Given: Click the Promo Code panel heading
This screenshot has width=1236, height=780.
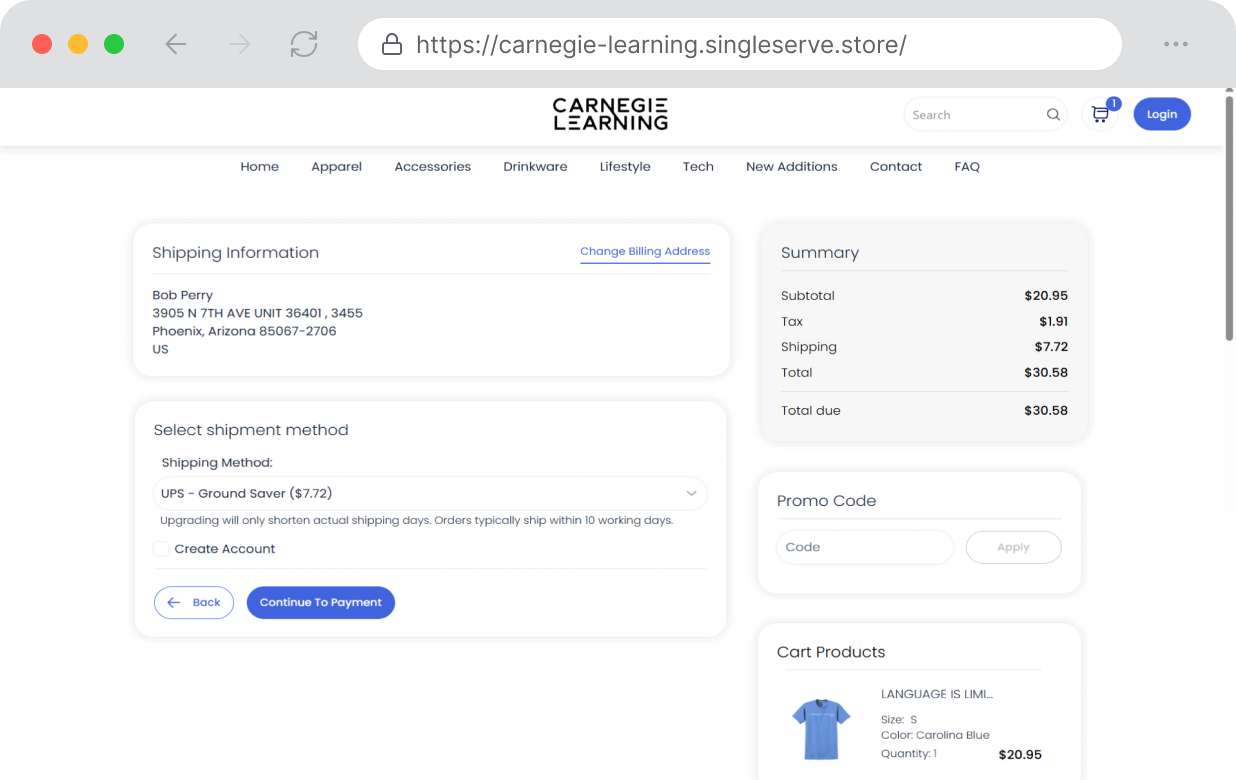Looking at the screenshot, I should (x=826, y=501).
